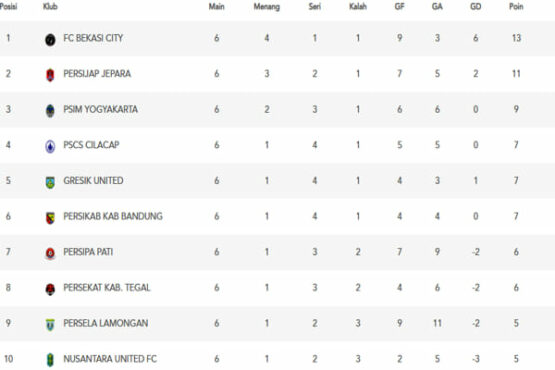Open the PSIM YOGYAKARTA team name
This screenshot has width=555, height=370.
click(x=101, y=109)
